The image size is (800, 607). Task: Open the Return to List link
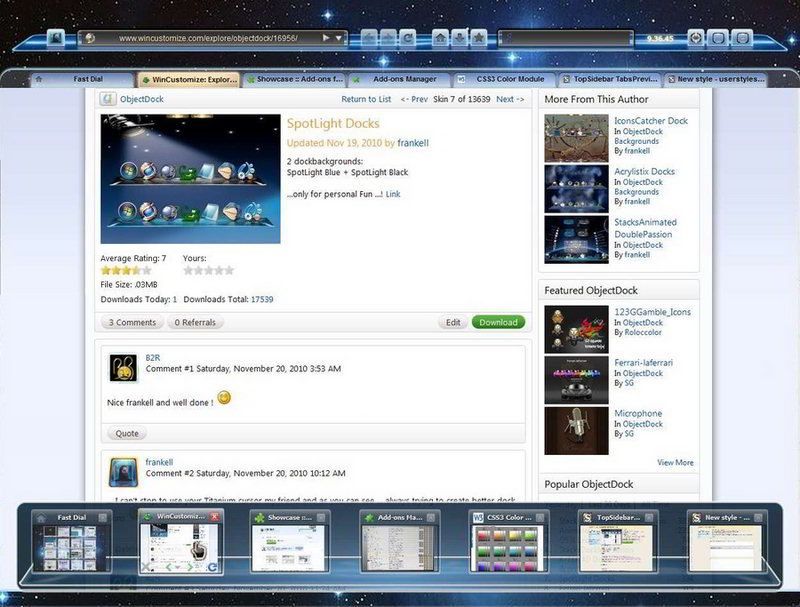[366, 99]
